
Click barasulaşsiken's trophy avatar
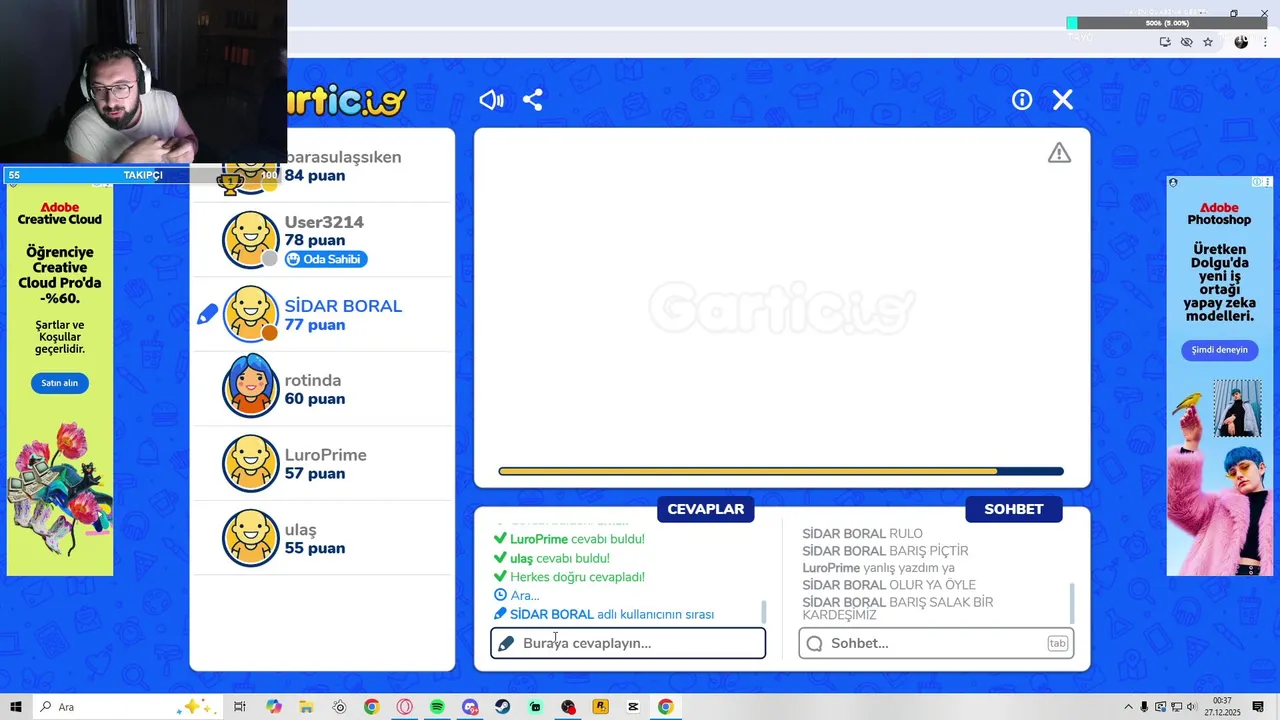[250, 170]
